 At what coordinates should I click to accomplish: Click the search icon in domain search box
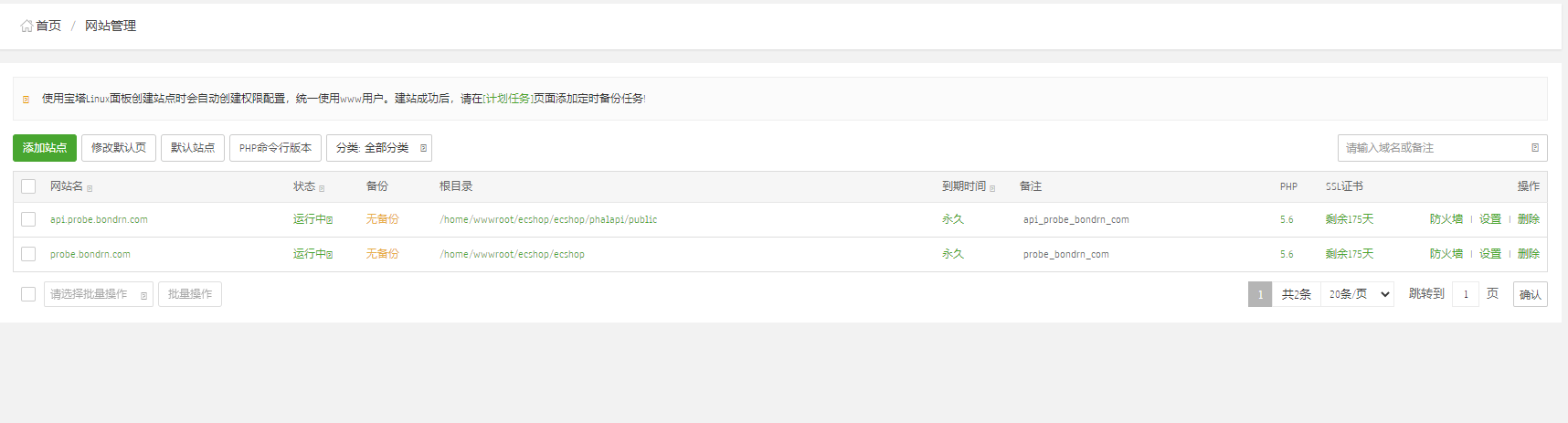(1535, 148)
